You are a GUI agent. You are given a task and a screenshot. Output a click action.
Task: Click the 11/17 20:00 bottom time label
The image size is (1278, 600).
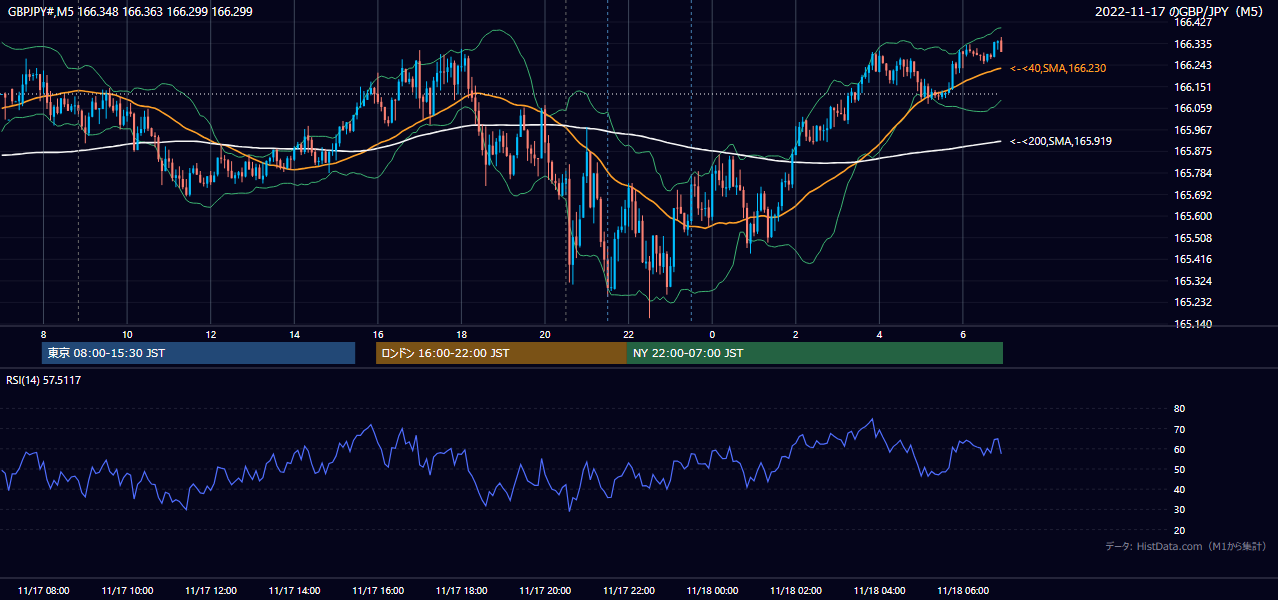pyautogui.click(x=545, y=591)
